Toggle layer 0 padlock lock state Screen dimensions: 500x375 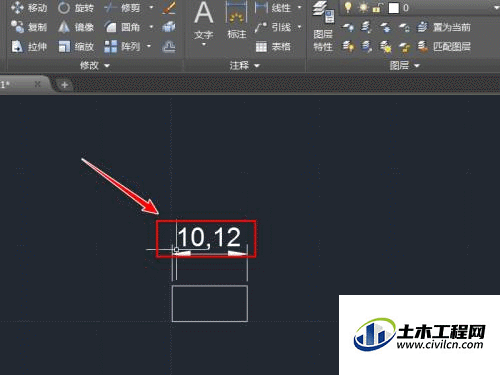pos(377,7)
